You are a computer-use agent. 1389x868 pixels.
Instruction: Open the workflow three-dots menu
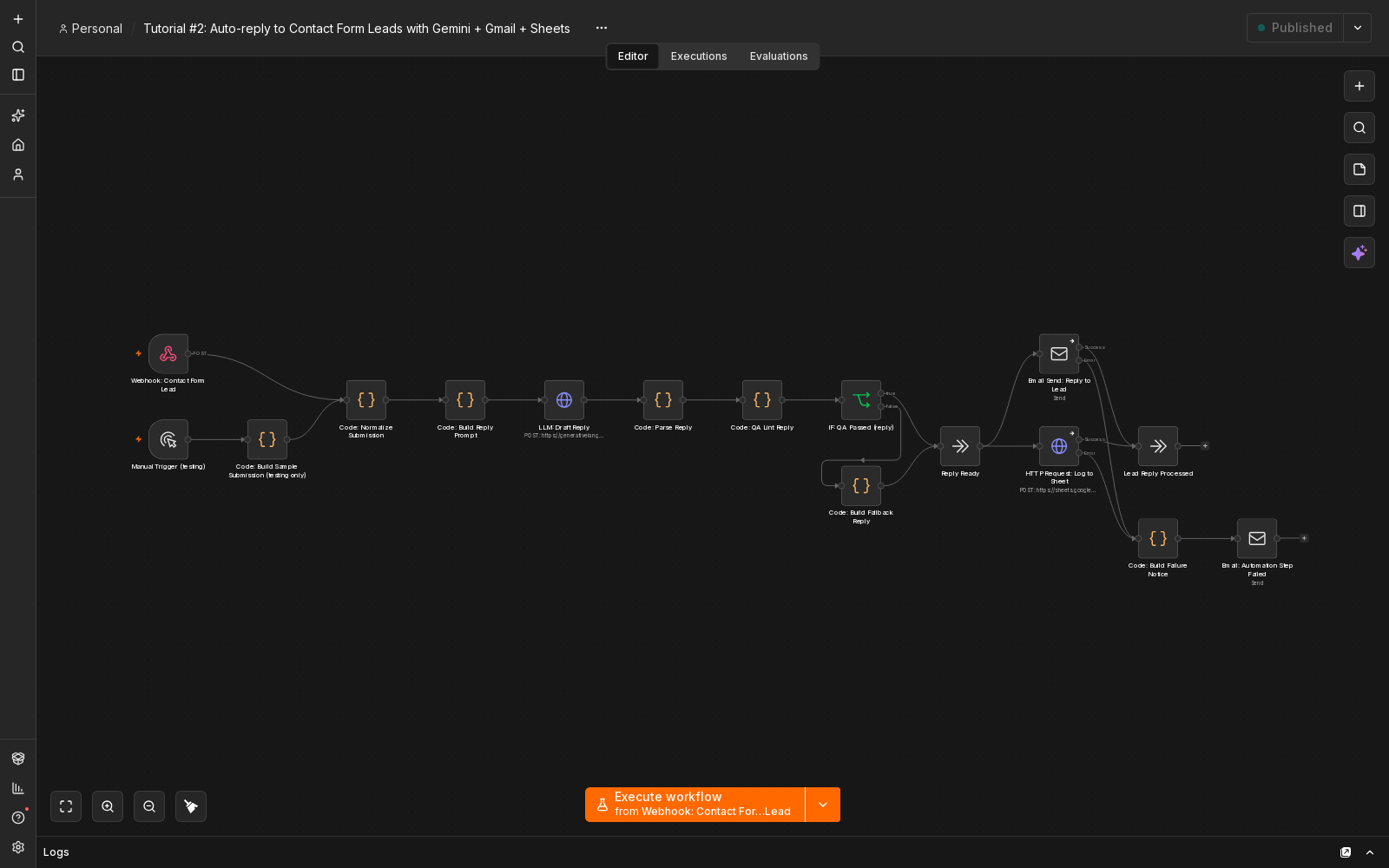[x=602, y=28]
